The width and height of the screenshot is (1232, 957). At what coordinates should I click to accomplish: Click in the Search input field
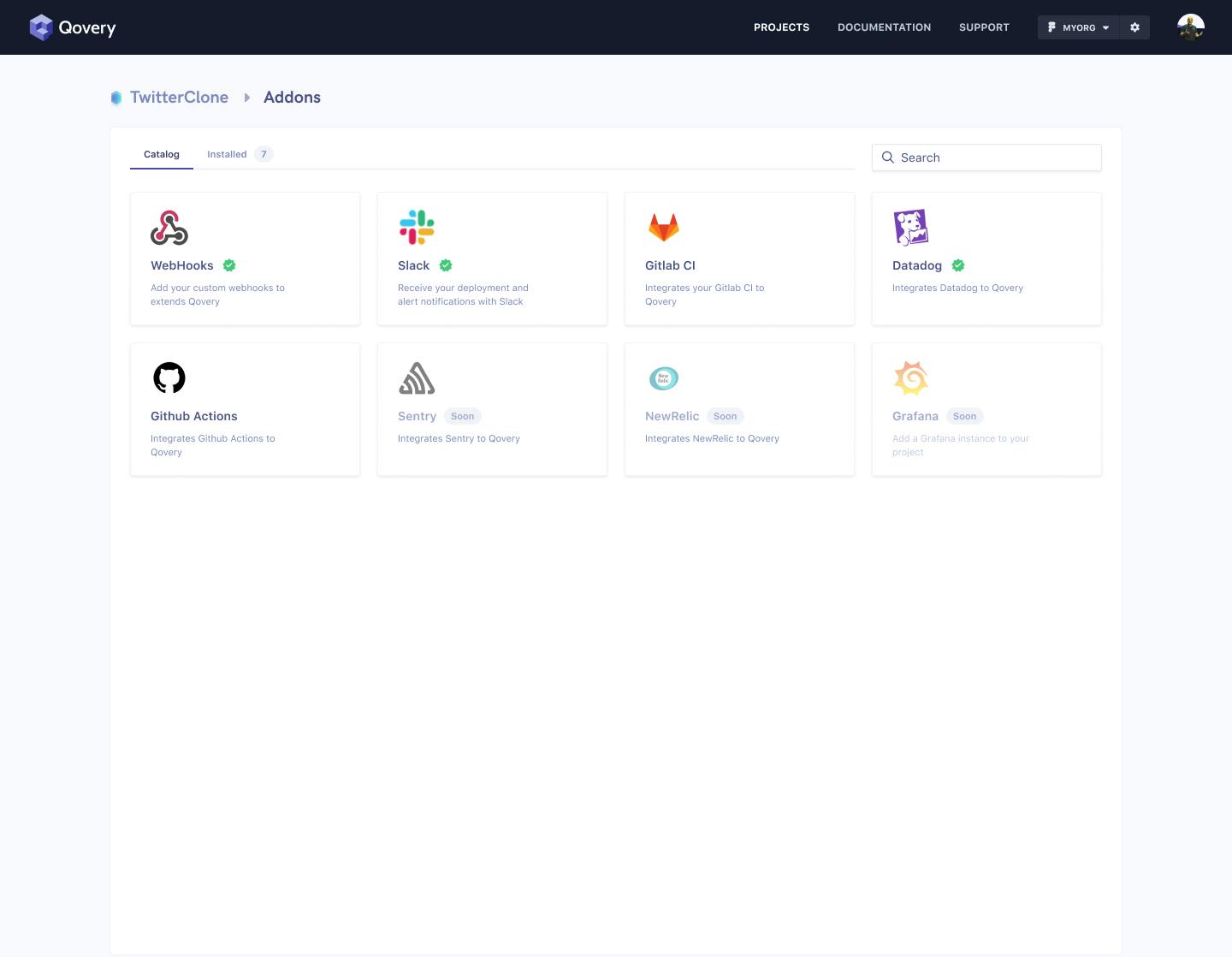tap(986, 158)
